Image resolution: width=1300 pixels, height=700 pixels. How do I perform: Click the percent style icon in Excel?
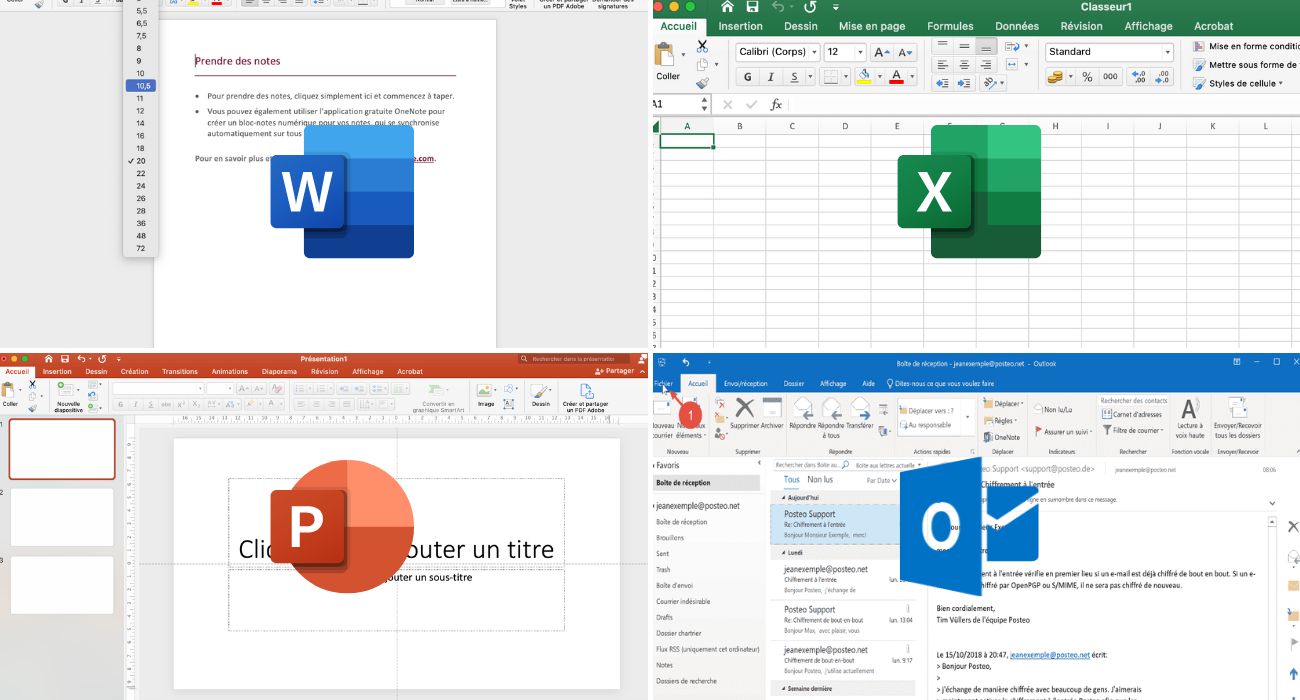point(1087,76)
